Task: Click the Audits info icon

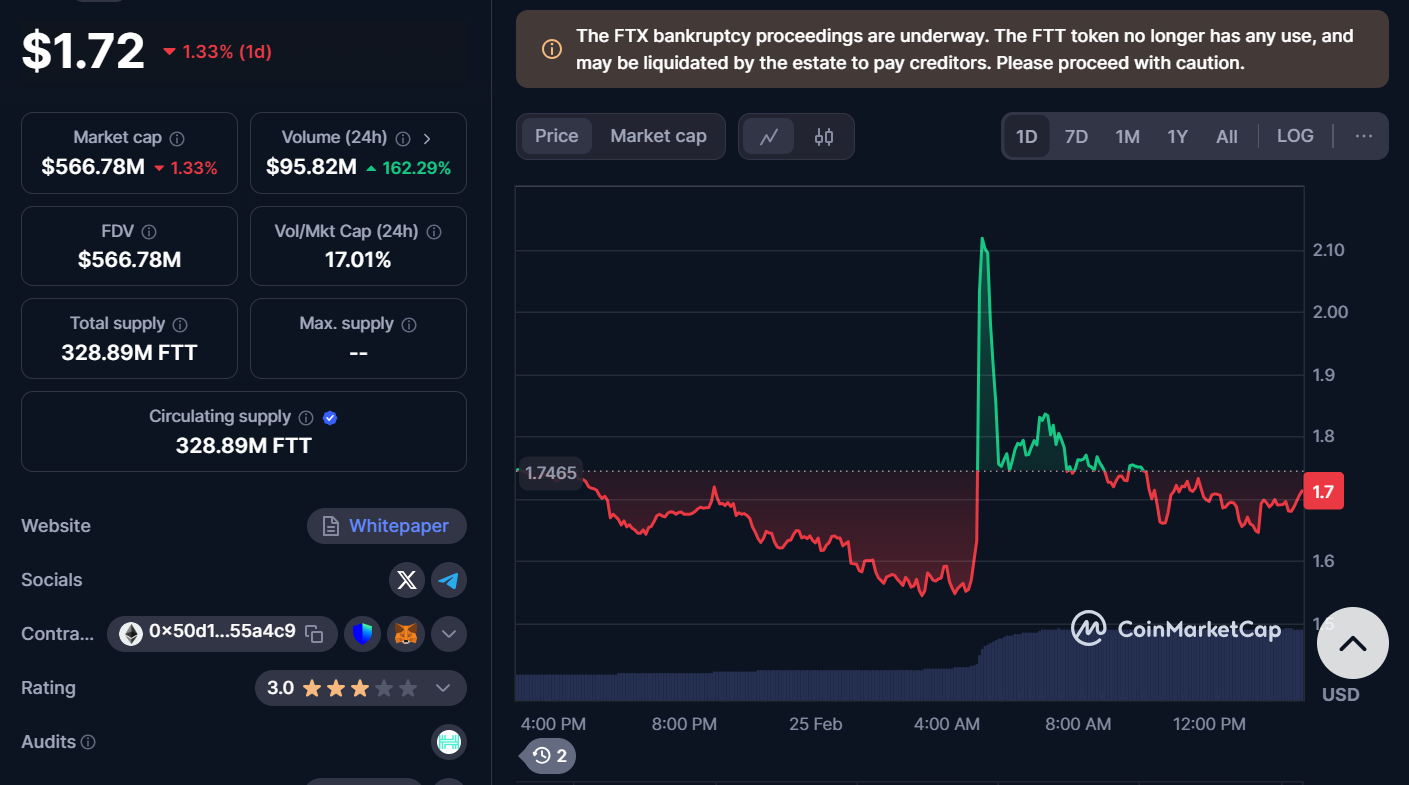Action: [88, 742]
